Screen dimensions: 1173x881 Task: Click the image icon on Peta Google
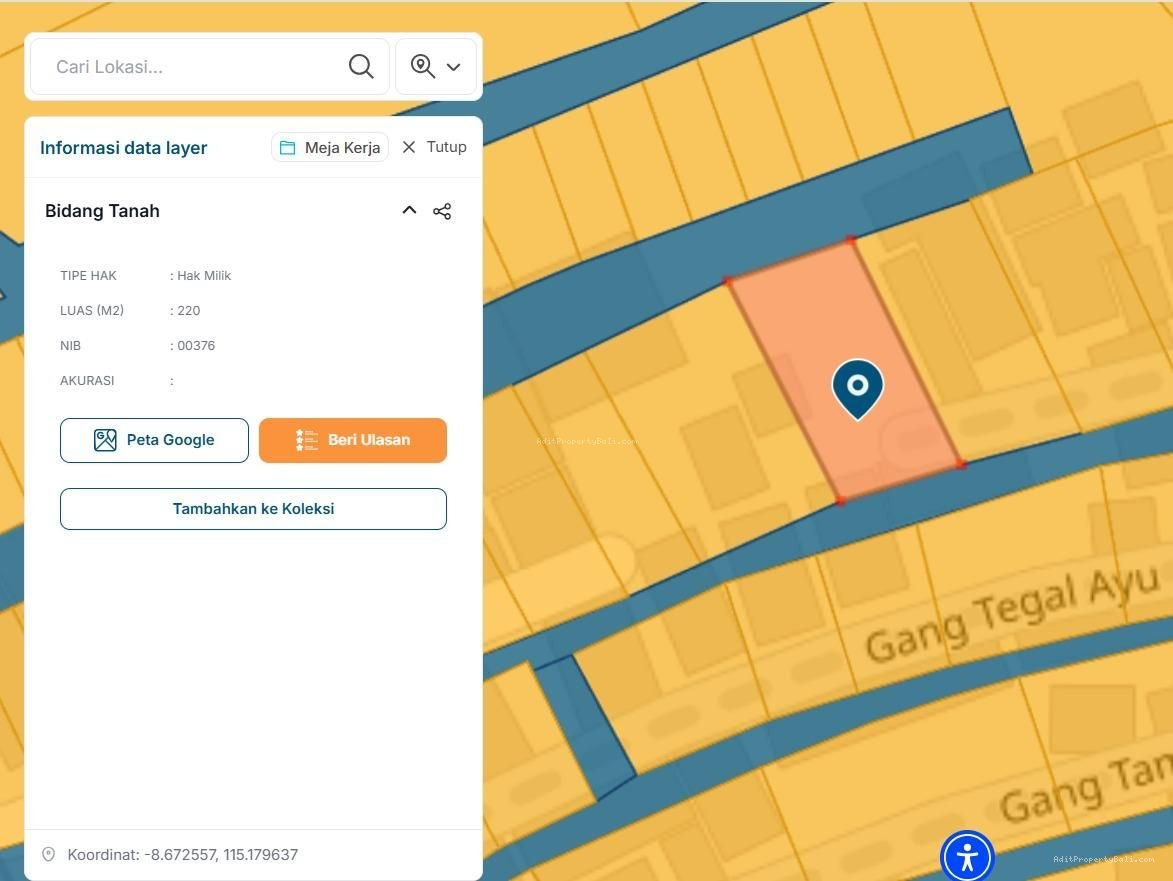pyautogui.click(x=105, y=440)
